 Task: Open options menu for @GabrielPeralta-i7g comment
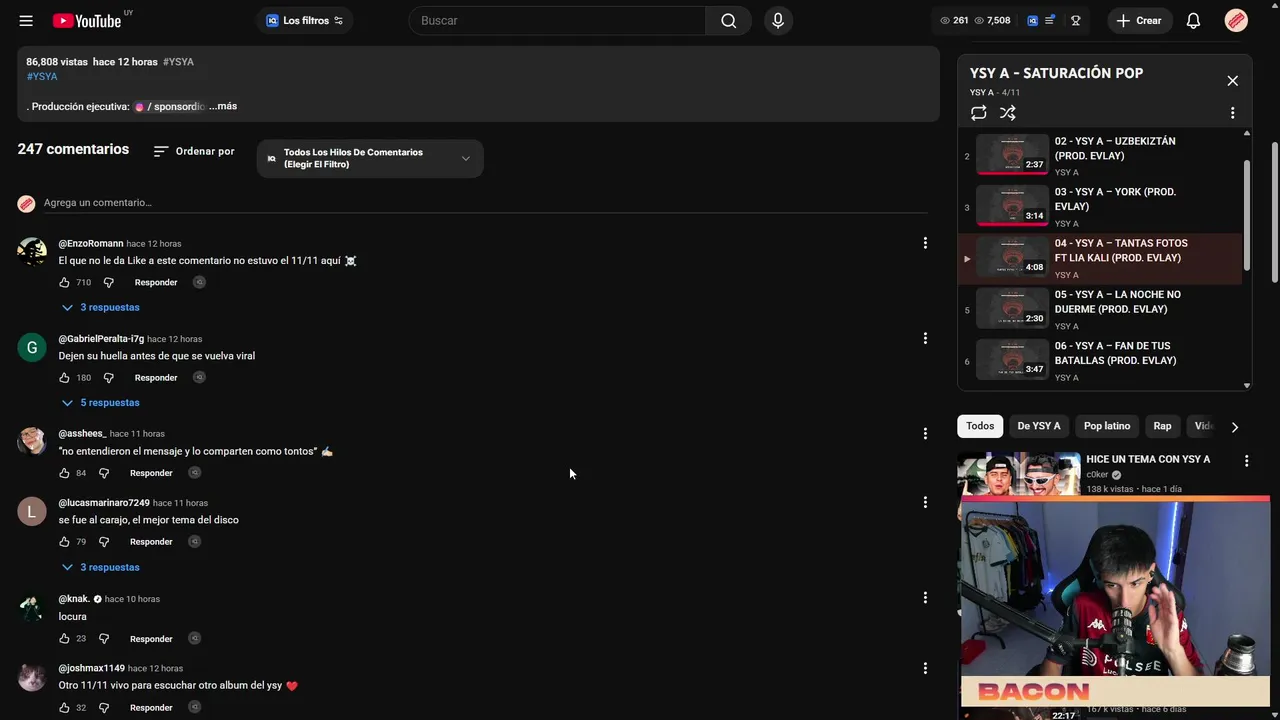(925, 338)
